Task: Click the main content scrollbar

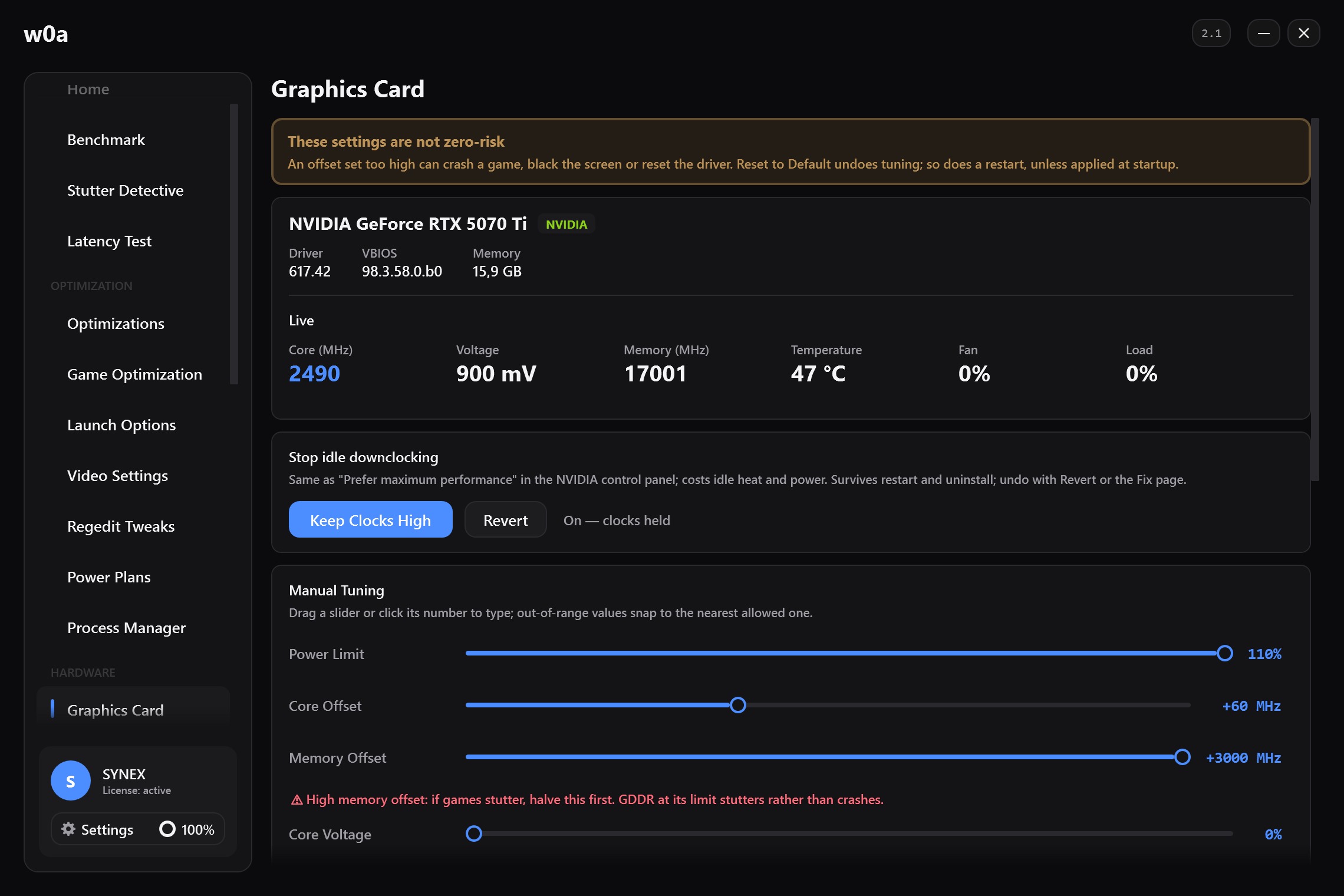Action: 1315,299
